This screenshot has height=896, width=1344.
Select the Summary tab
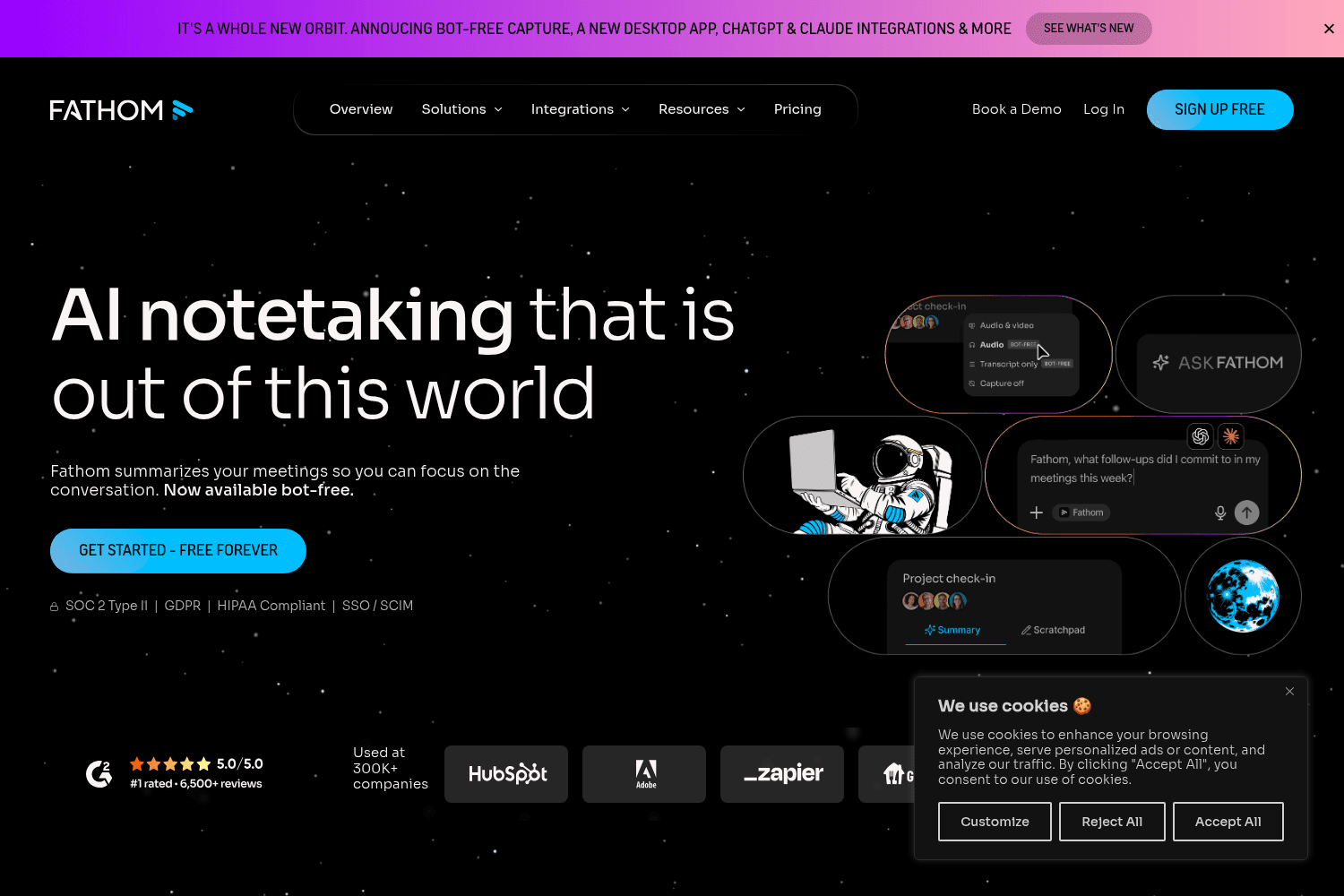(x=952, y=630)
